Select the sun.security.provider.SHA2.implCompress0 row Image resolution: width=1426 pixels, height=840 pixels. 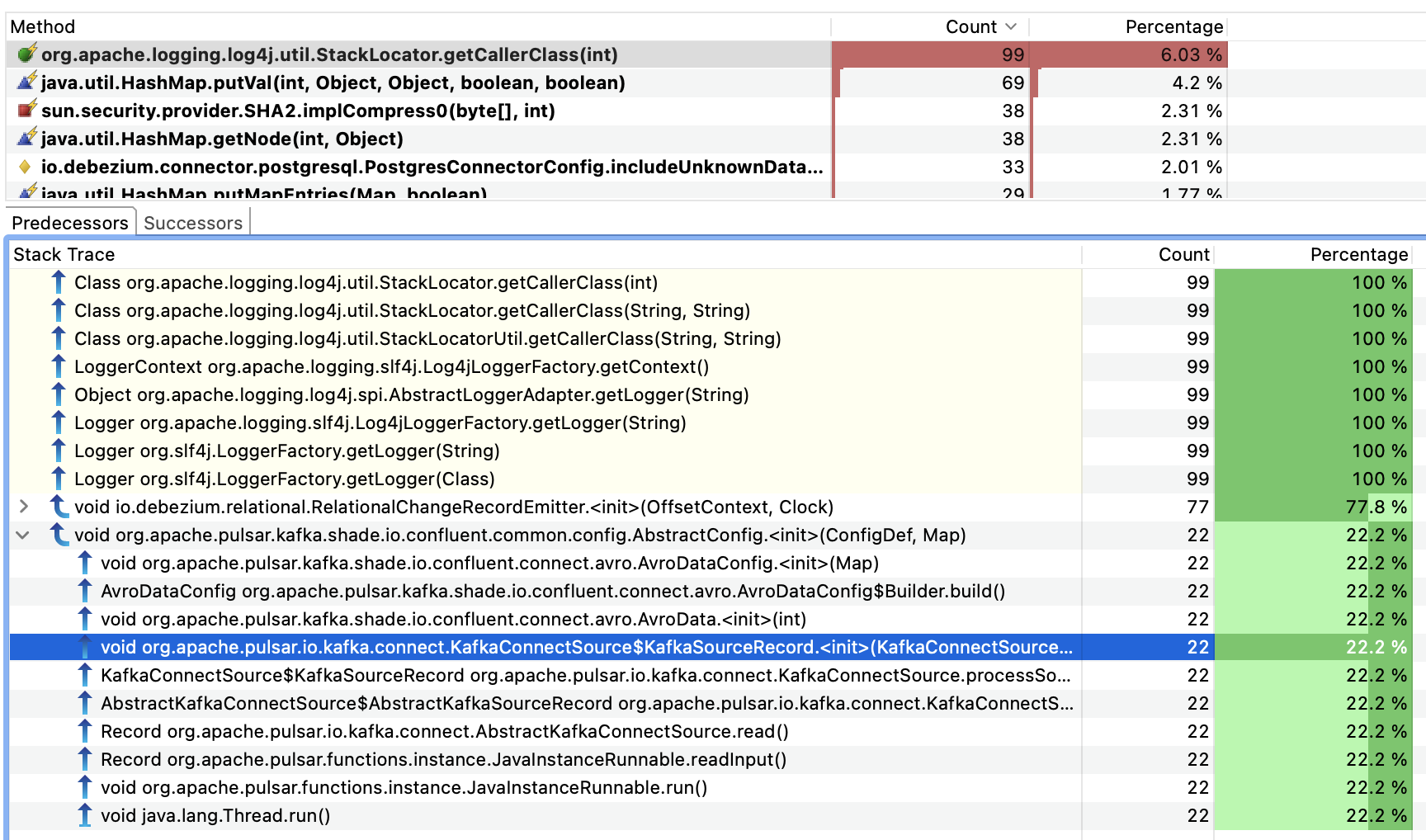616,111
